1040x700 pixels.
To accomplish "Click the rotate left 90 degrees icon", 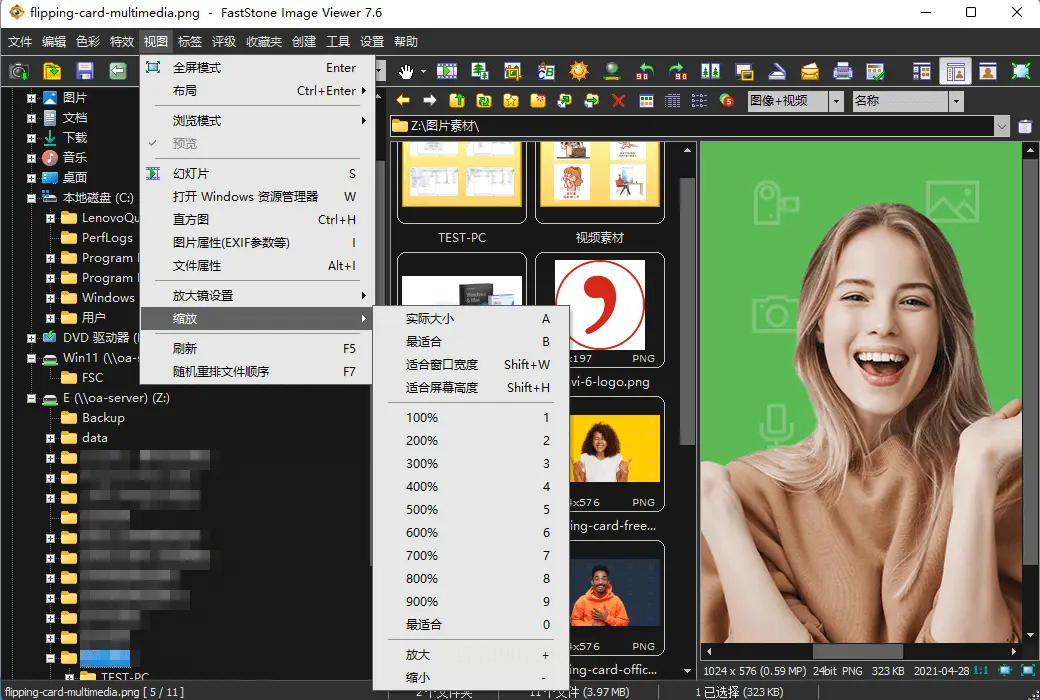I will click(645, 71).
